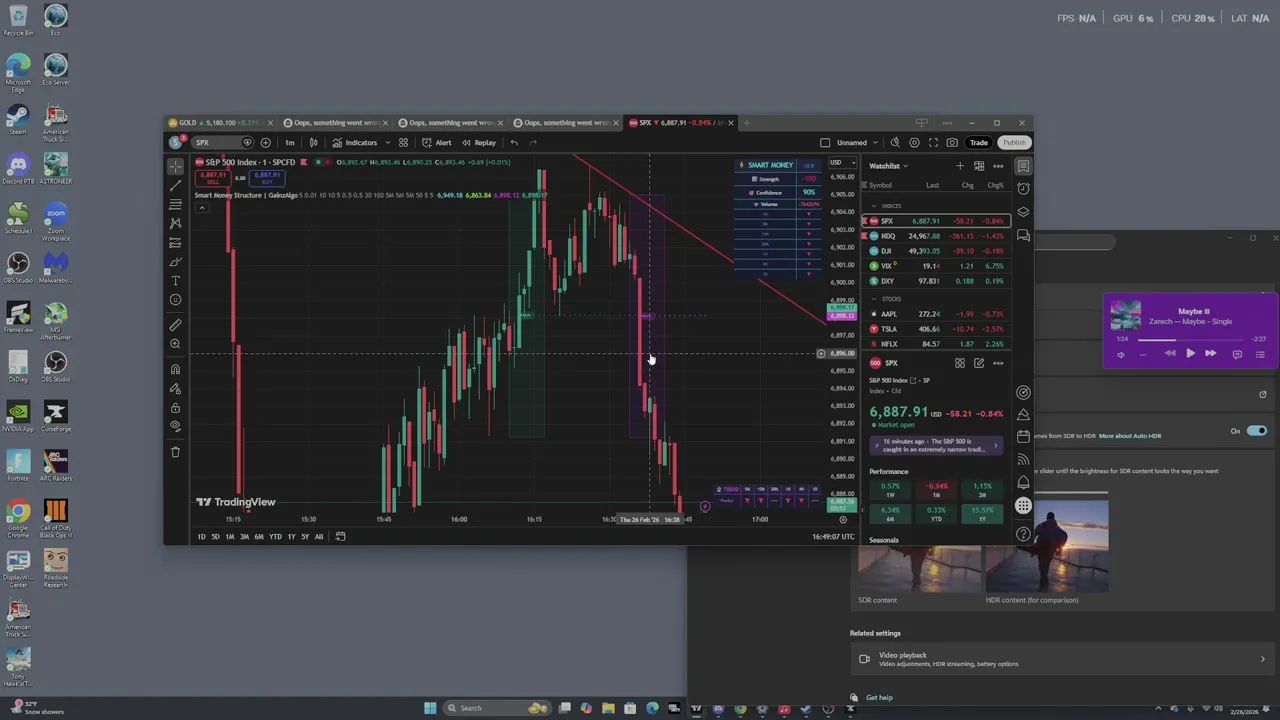Viewport: 1280px width, 720px height.
Task: Open the chats panel icon
Action: pos(1023,236)
